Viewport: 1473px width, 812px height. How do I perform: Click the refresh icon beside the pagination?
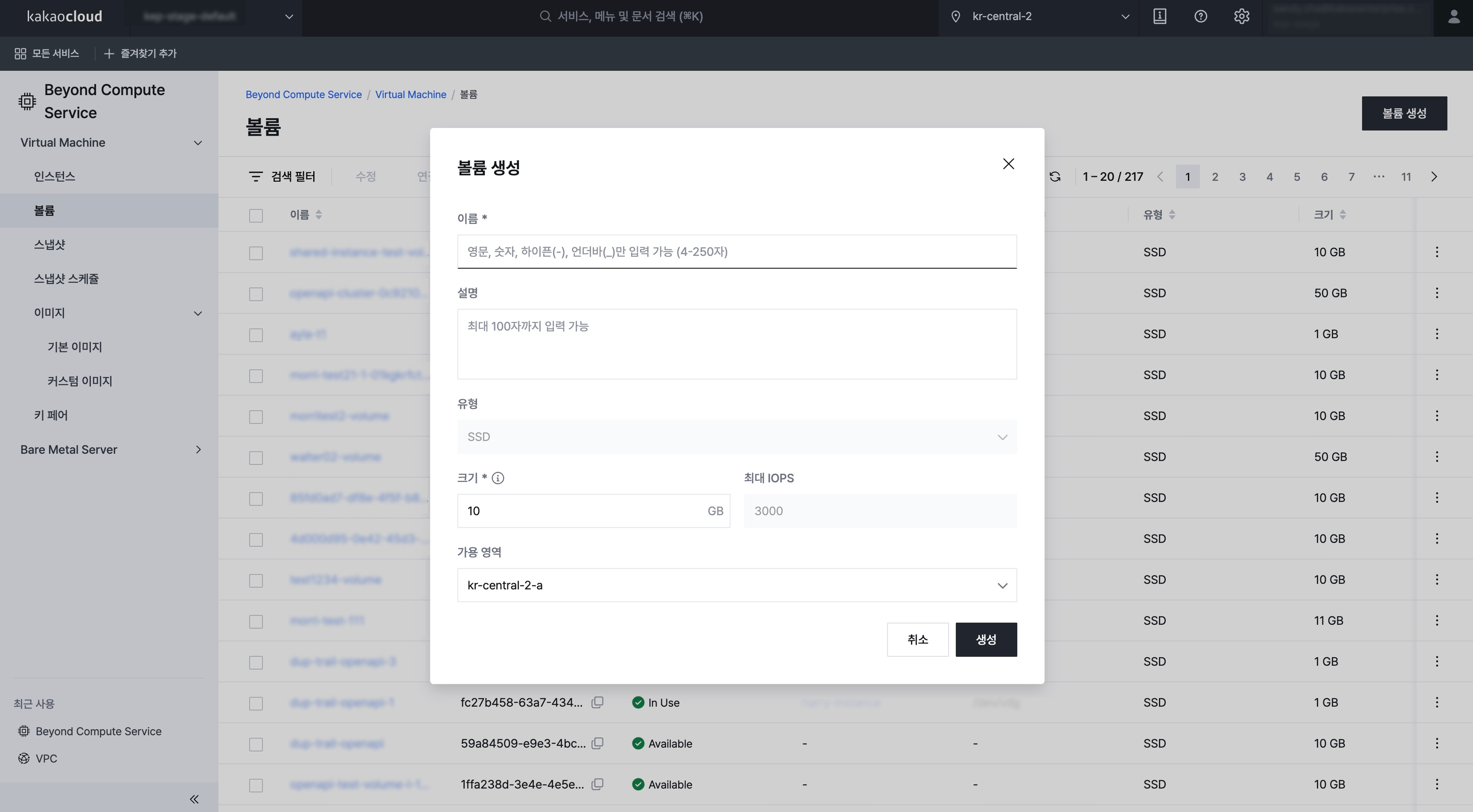(1055, 177)
